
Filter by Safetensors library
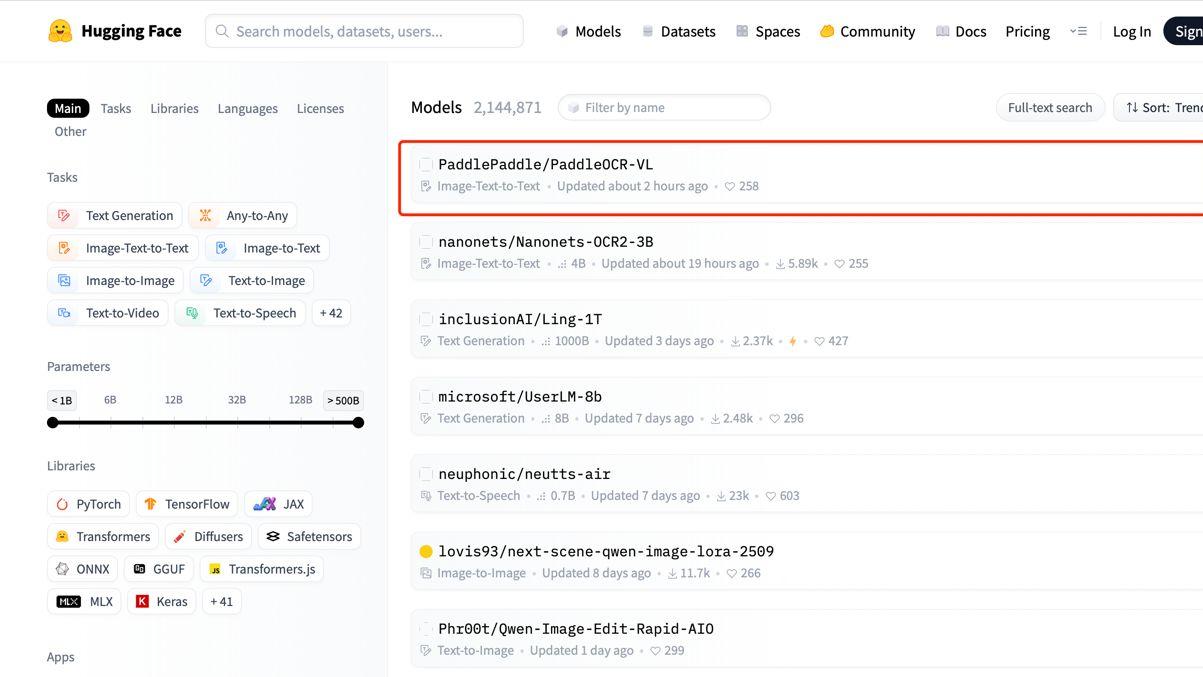pyautogui.click(x=309, y=536)
